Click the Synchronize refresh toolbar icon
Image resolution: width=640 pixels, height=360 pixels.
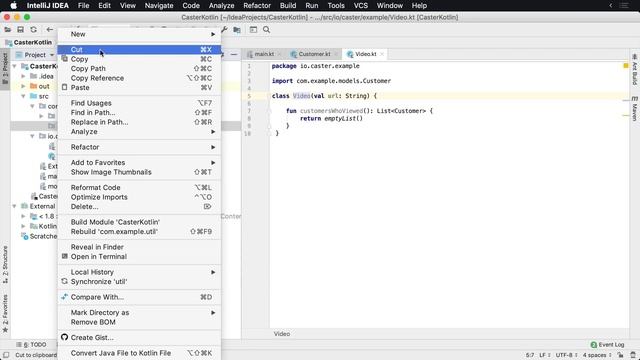tap(33, 29)
